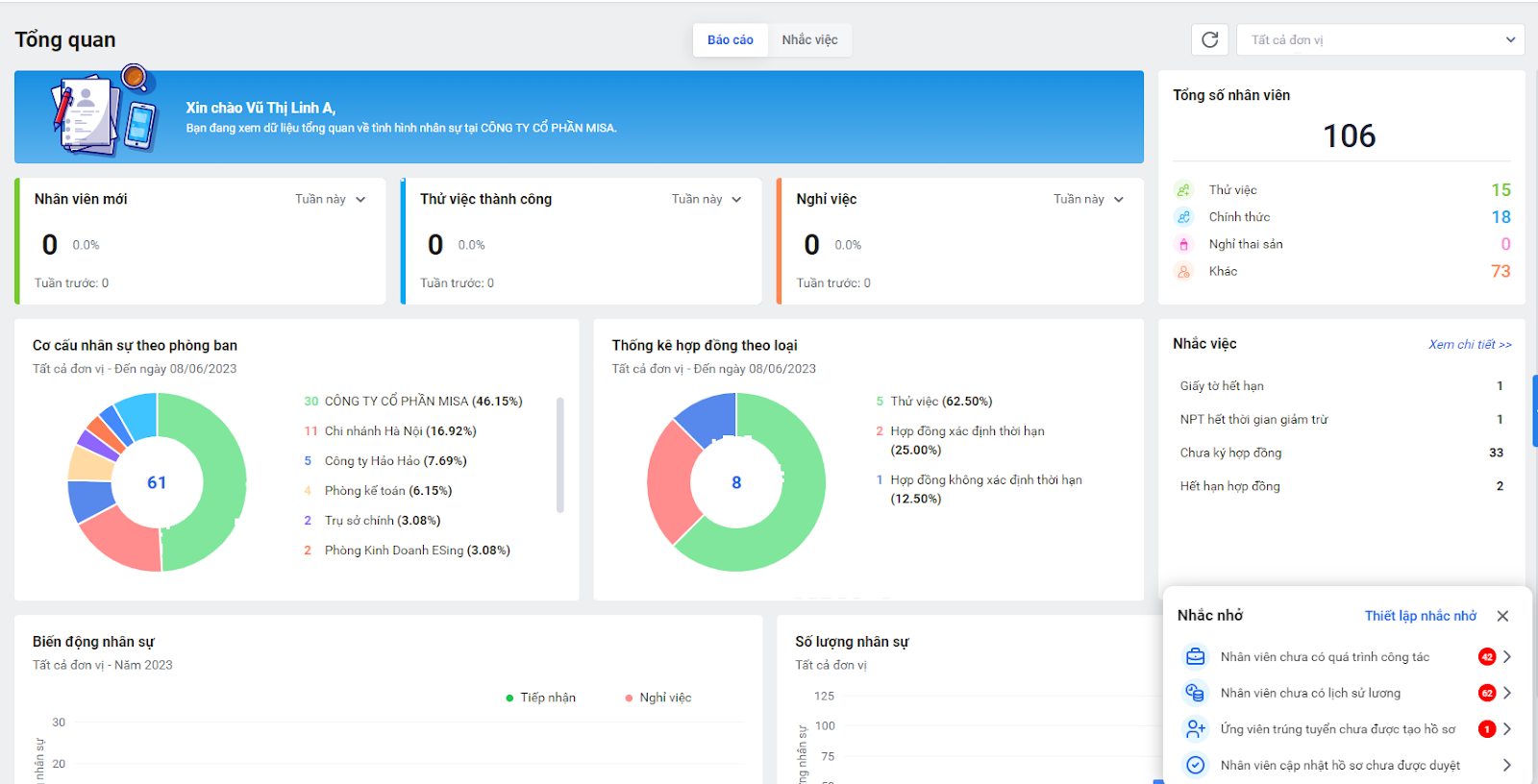
Task: Click the briefcase icon for missing work history
Action: (1195, 657)
